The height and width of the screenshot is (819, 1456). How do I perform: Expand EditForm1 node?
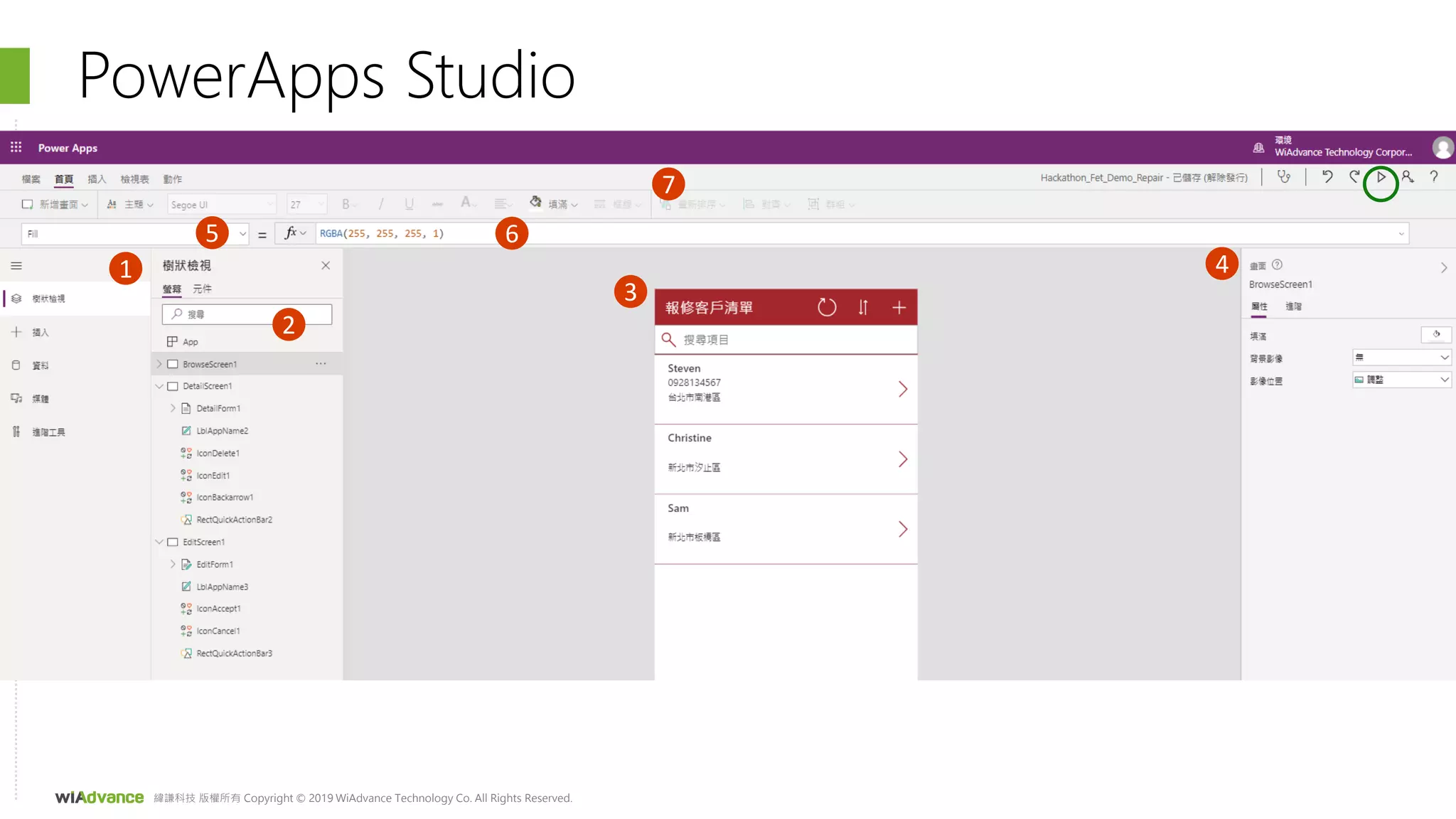click(173, 564)
